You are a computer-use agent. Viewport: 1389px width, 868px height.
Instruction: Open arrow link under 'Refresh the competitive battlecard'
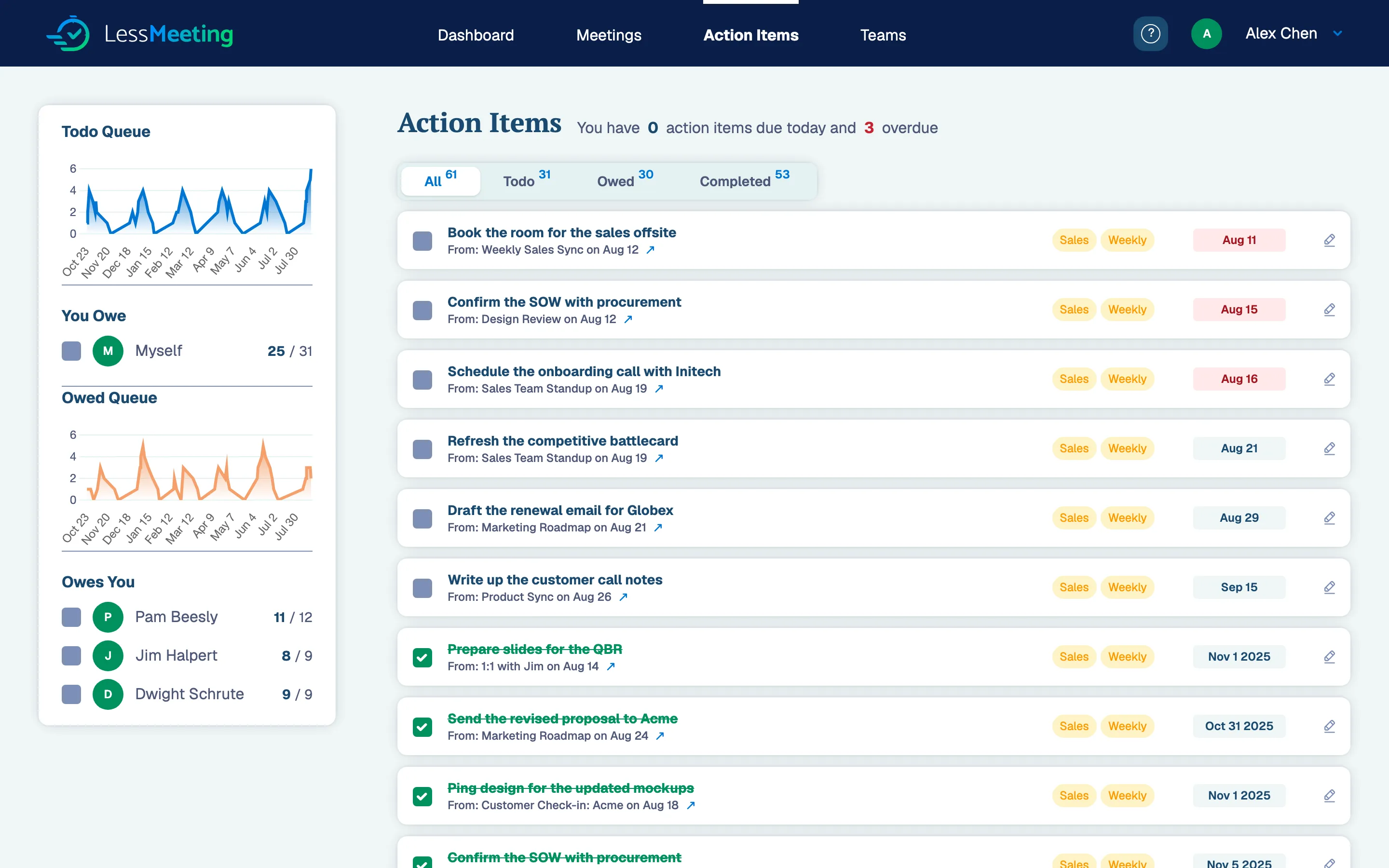(659, 458)
